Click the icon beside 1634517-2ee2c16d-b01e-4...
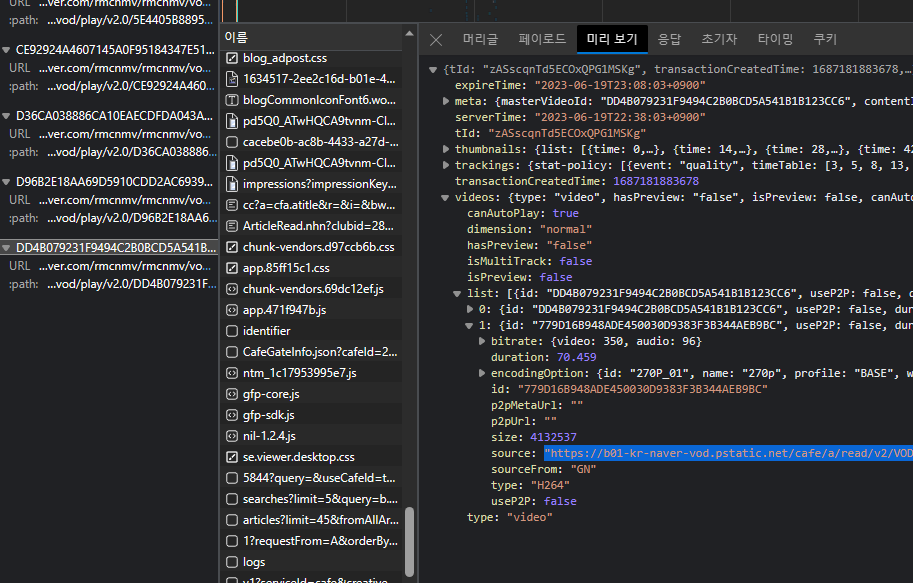 [x=232, y=79]
